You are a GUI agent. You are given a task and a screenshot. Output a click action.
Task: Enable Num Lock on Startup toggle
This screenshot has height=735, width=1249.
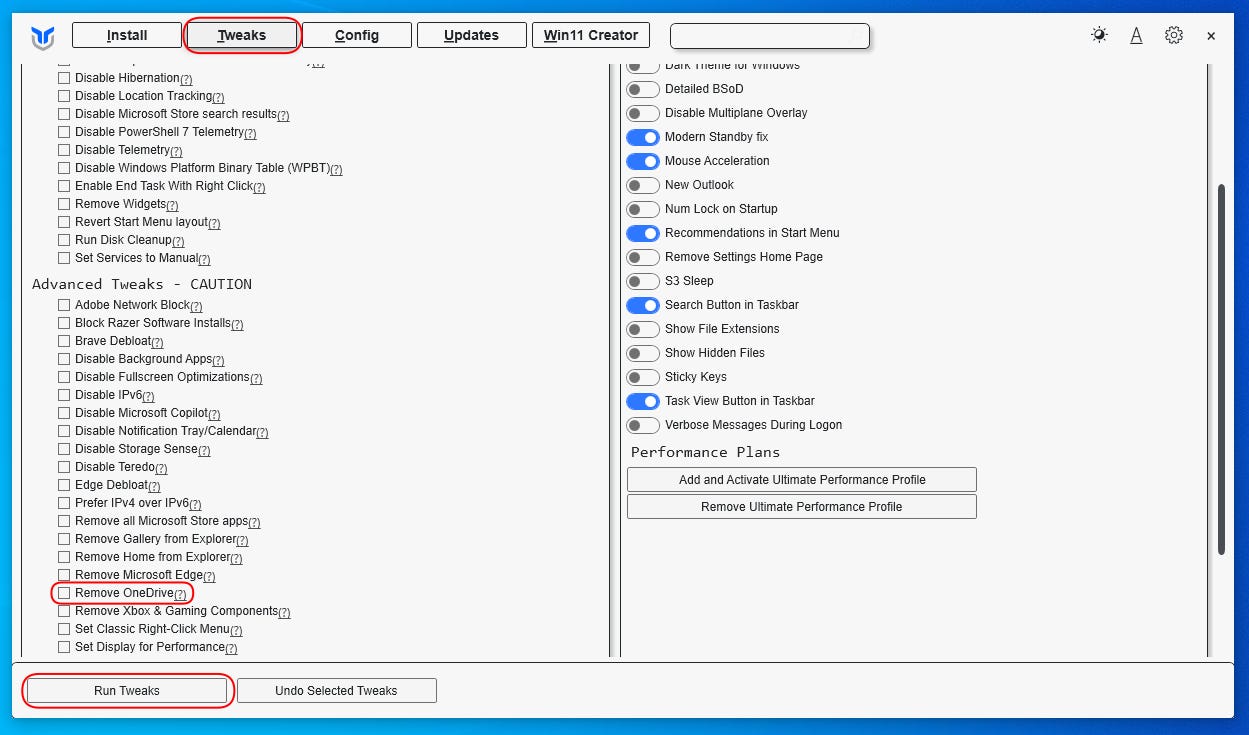click(x=643, y=209)
